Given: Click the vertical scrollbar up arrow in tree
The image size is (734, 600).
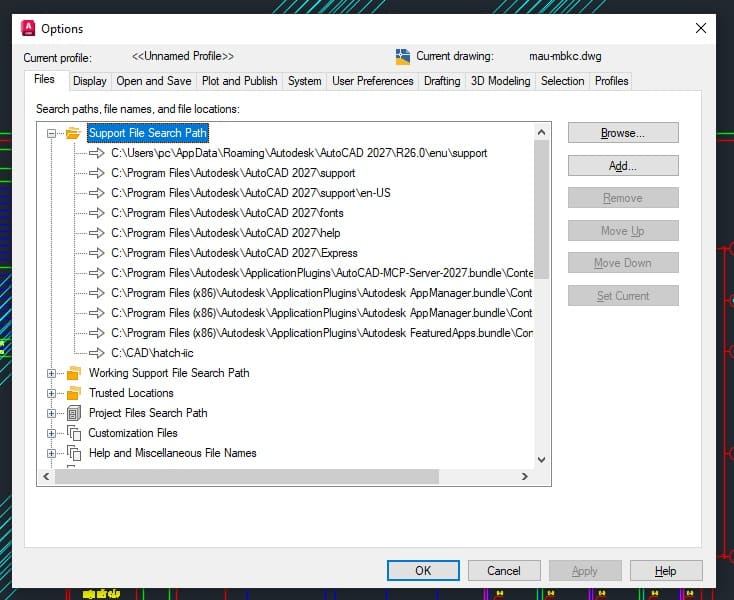Looking at the screenshot, I should coord(542,132).
